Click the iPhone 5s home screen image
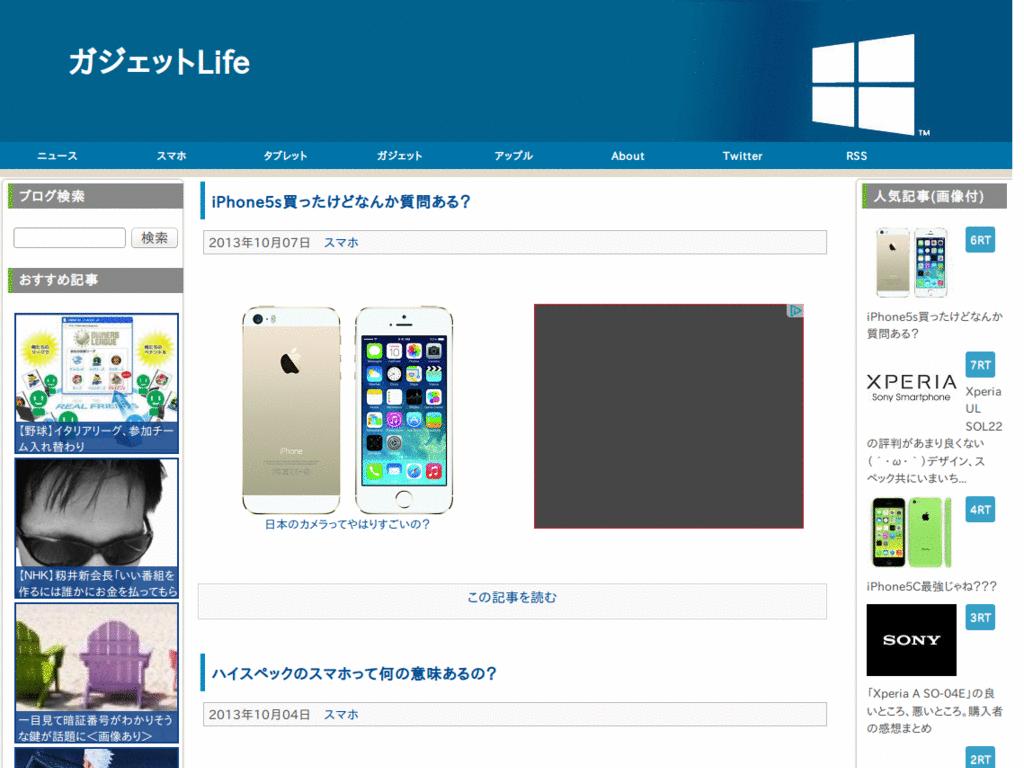 [404, 410]
